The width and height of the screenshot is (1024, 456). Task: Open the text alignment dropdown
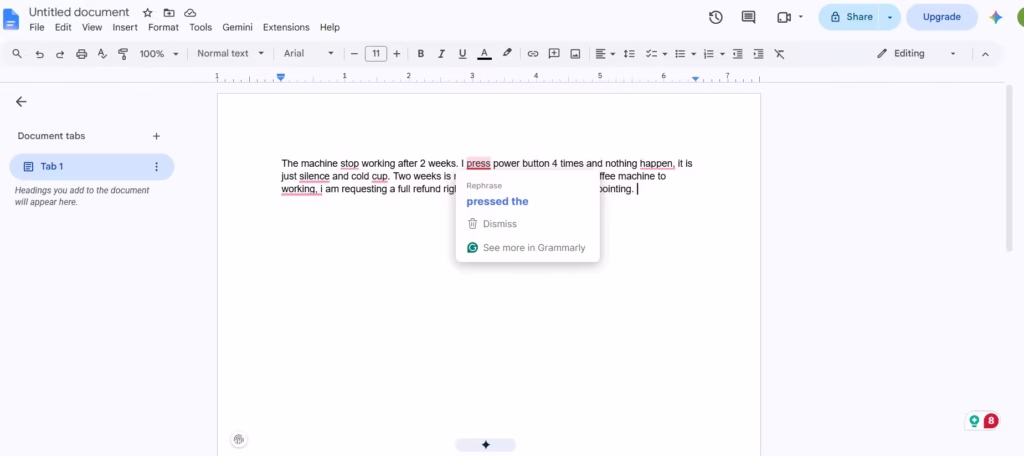[605, 54]
